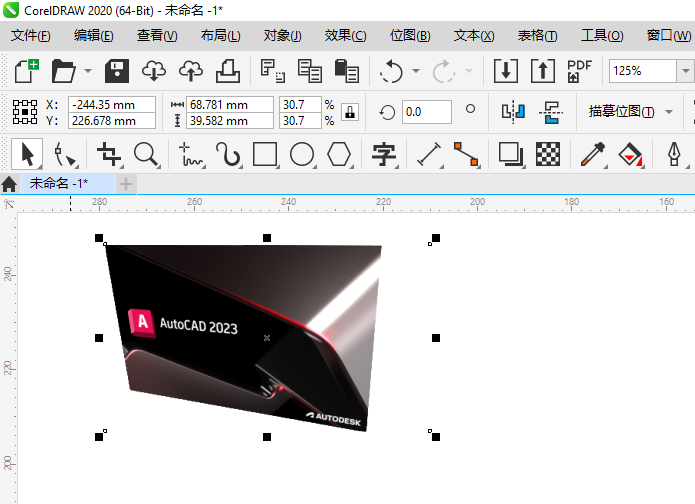Open the 文件(F) menu
The height and width of the screenshot is (504, 695).
[x=31, y=35]
